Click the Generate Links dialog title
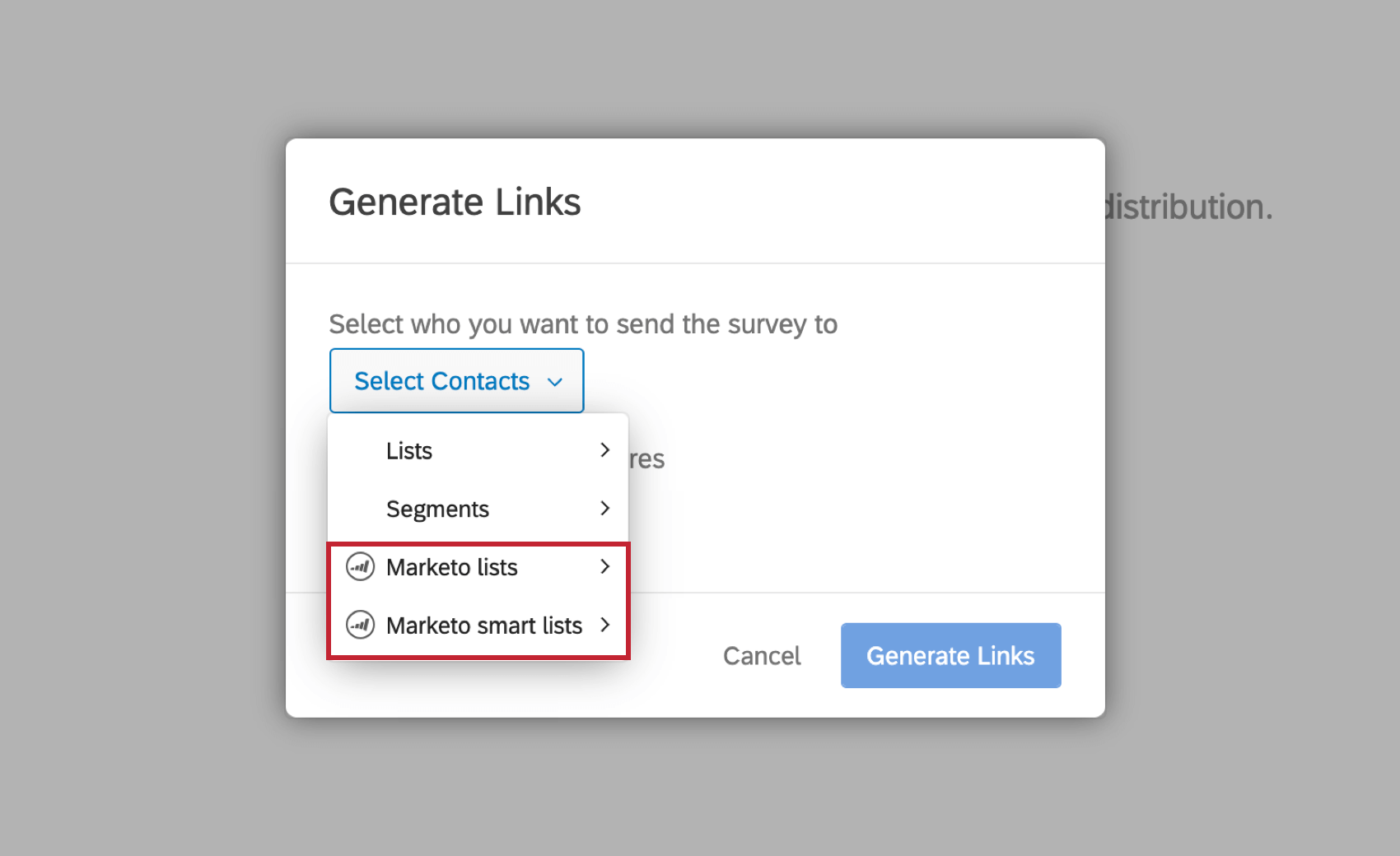Viewport: 1400px width, 856px height. [x=455, y=201]
